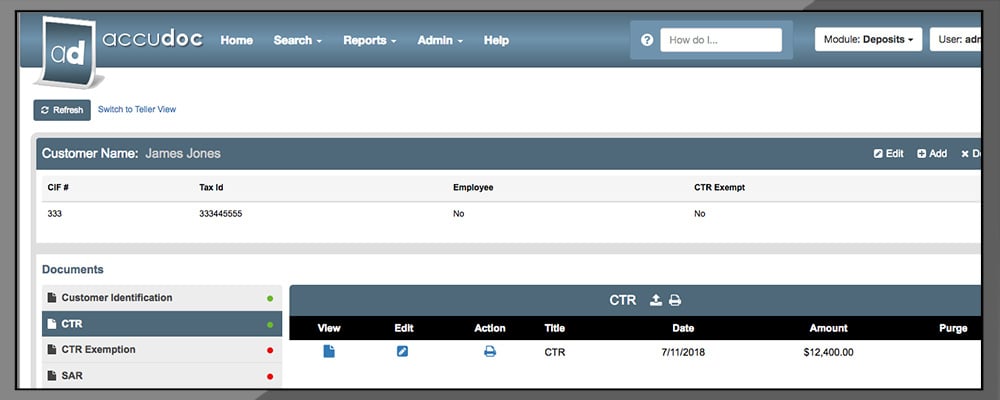This screenshot has height=400, width=1000.
Task: Click the print icon in CTR header
Action: pyautogui.click(x=675, y=300)
